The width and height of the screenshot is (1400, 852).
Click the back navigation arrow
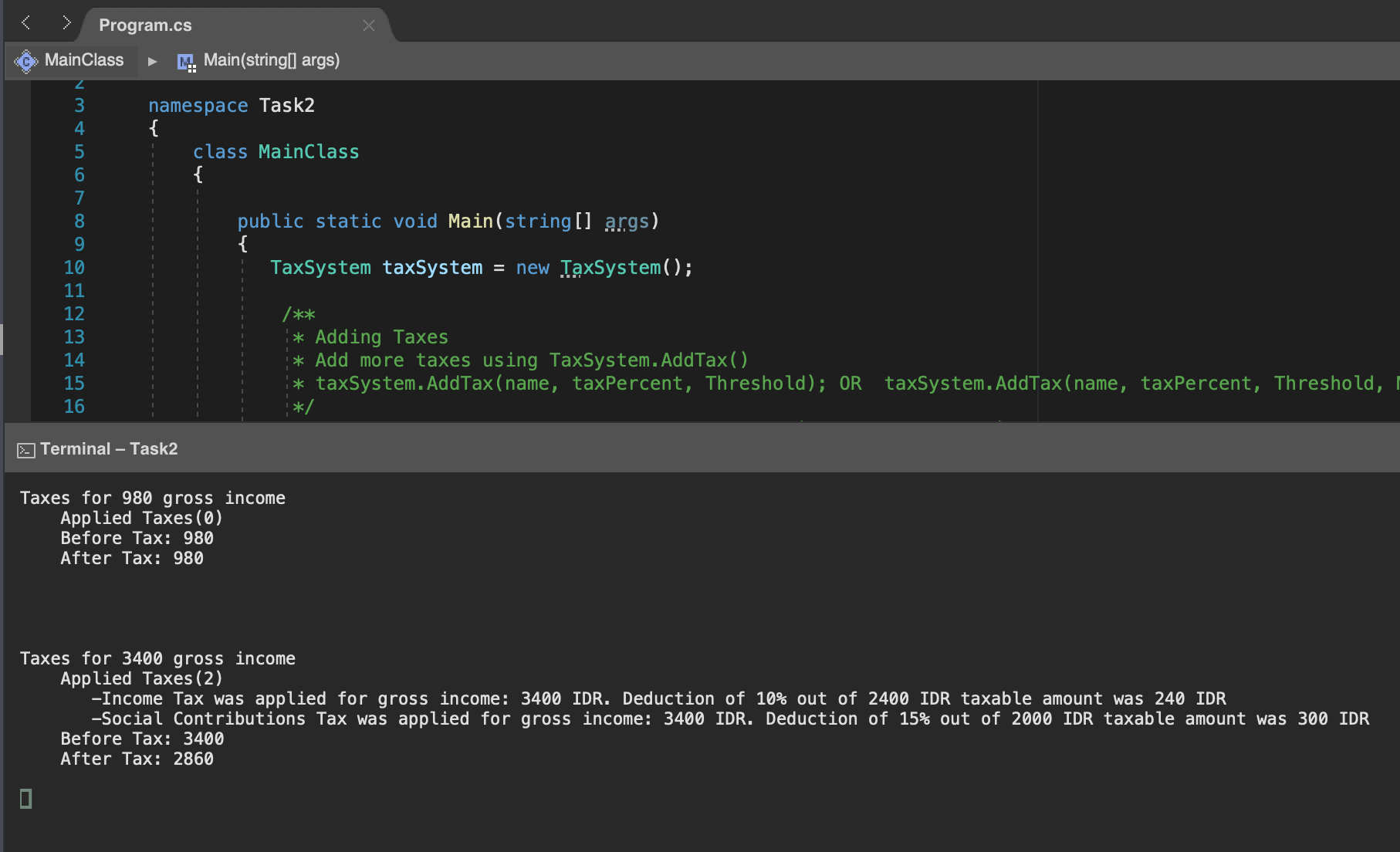[x=25, y=23]
